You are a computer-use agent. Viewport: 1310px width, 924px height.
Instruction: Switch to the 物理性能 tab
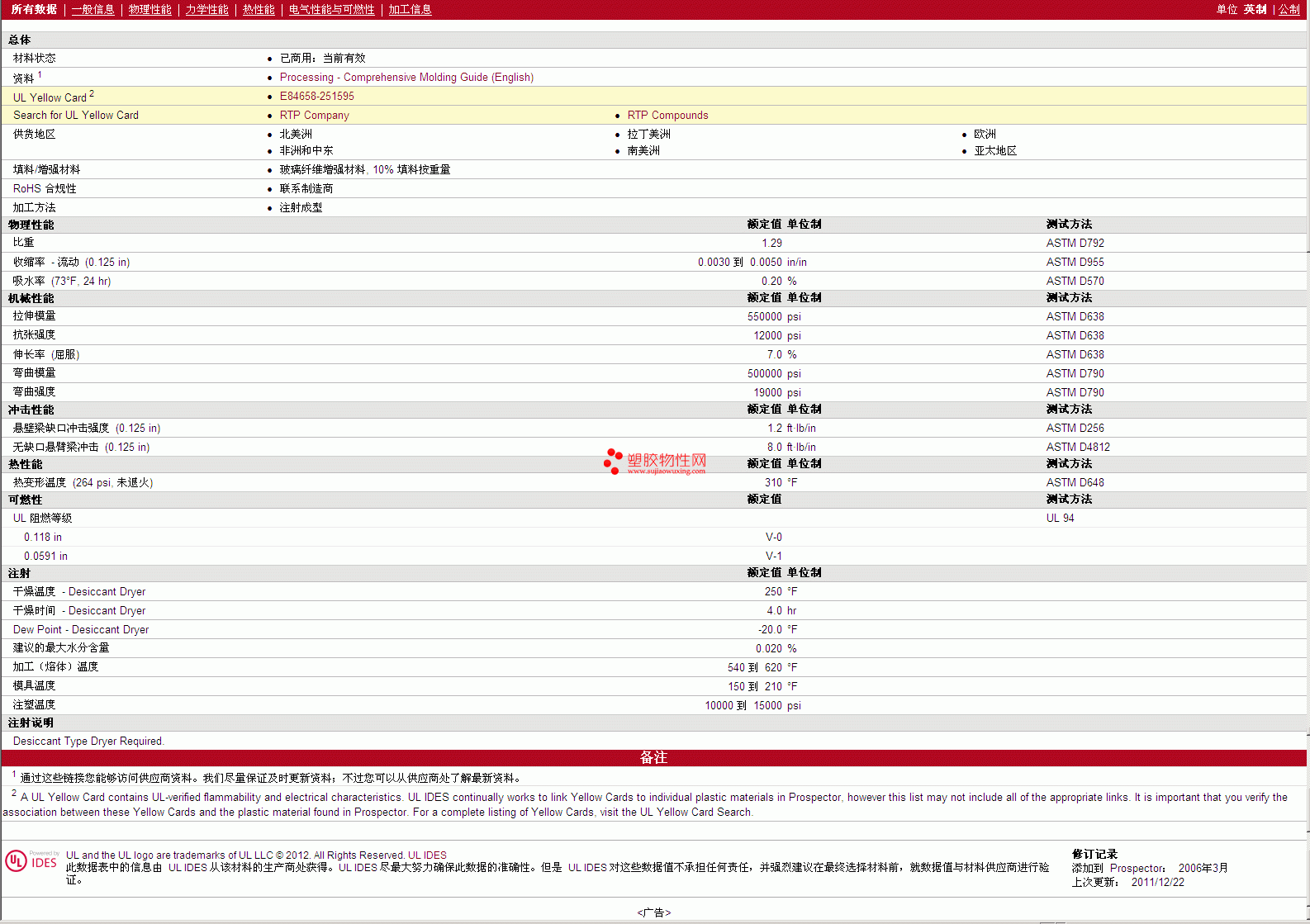pos(150,9)
